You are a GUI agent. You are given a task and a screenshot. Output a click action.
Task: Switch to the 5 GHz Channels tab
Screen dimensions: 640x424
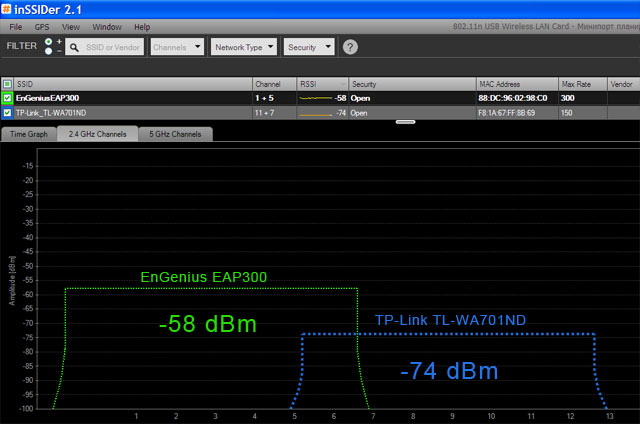coord(176,134)
